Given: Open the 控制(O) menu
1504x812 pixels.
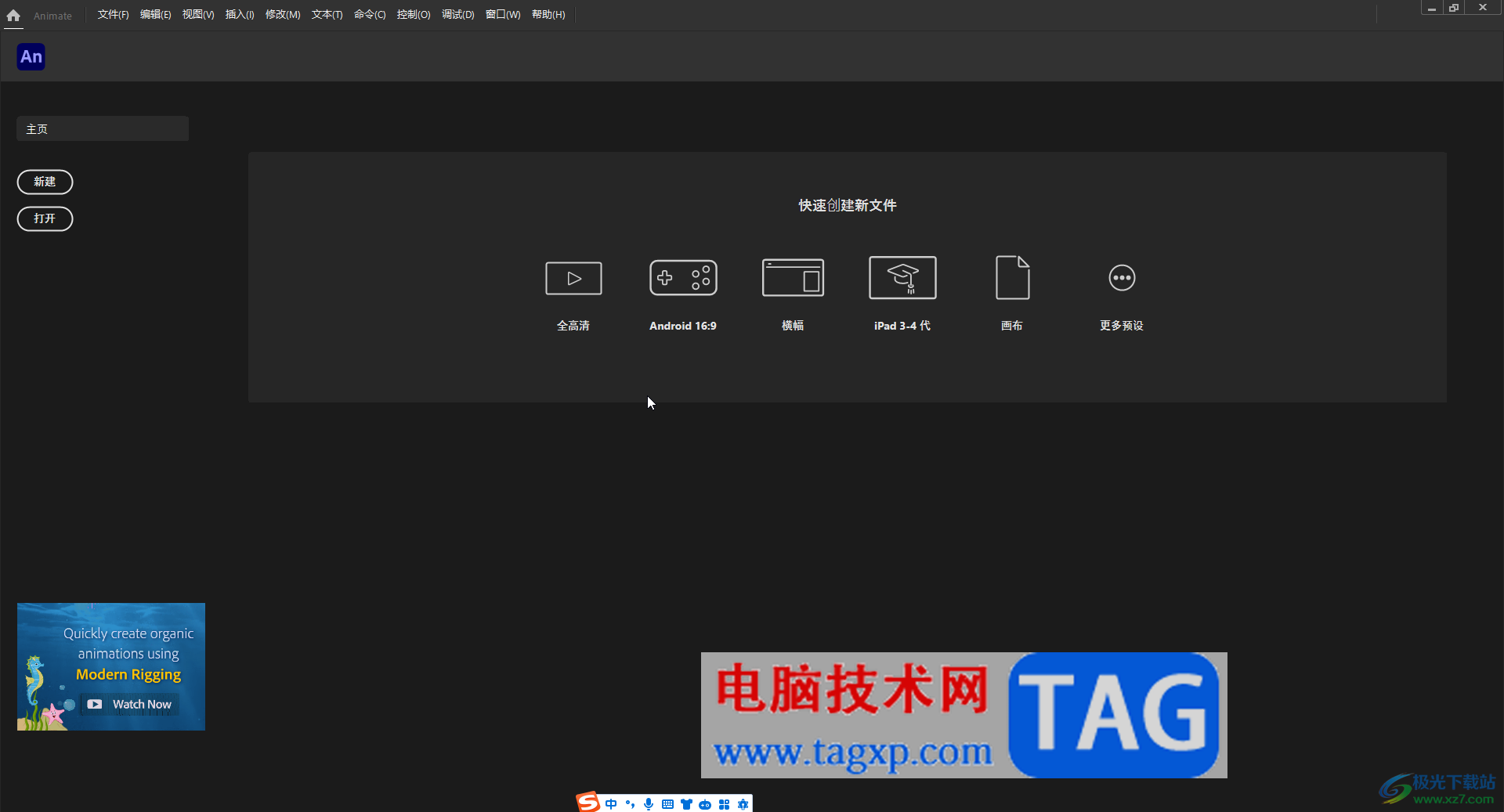Looking at the screenshot, I should pos(414,15).
